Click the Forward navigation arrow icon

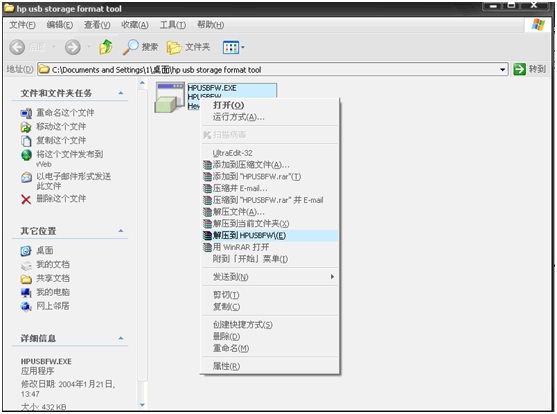[72, 47]
